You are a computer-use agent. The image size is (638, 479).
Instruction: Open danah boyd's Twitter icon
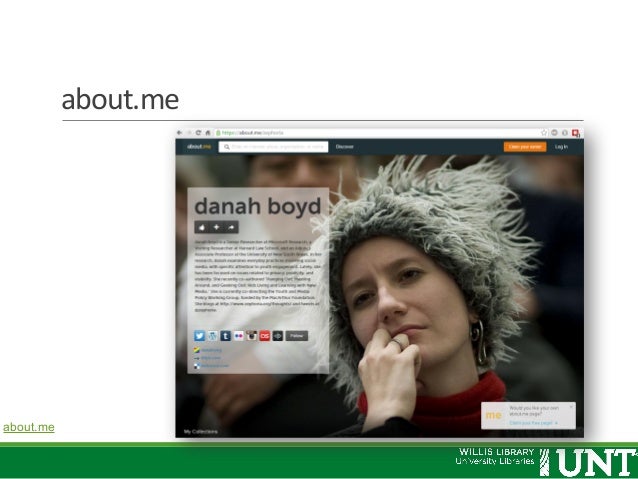click(199, 336)
